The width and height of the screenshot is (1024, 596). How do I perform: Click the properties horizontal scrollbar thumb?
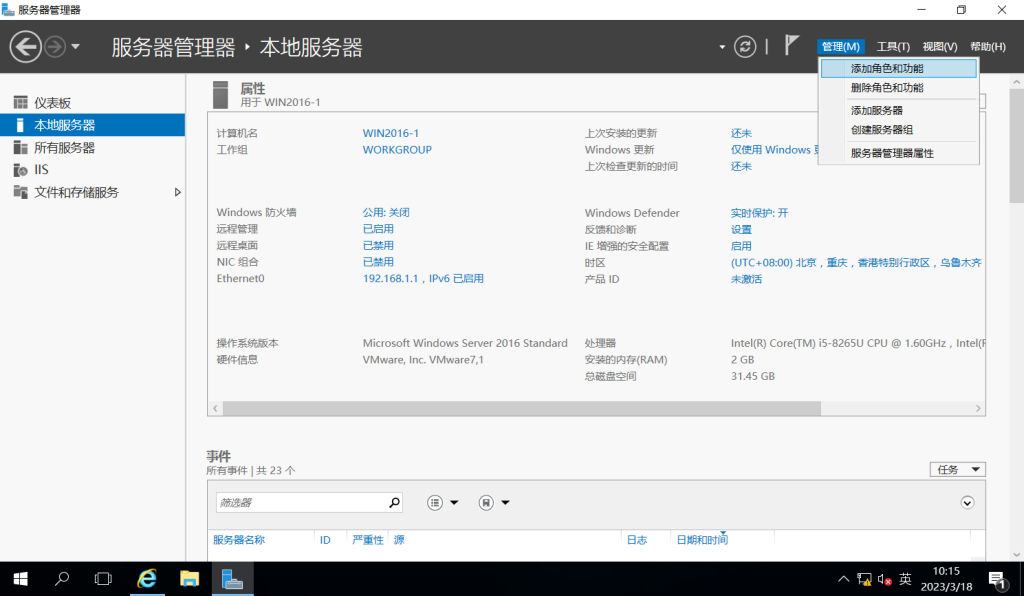(522, 408)
